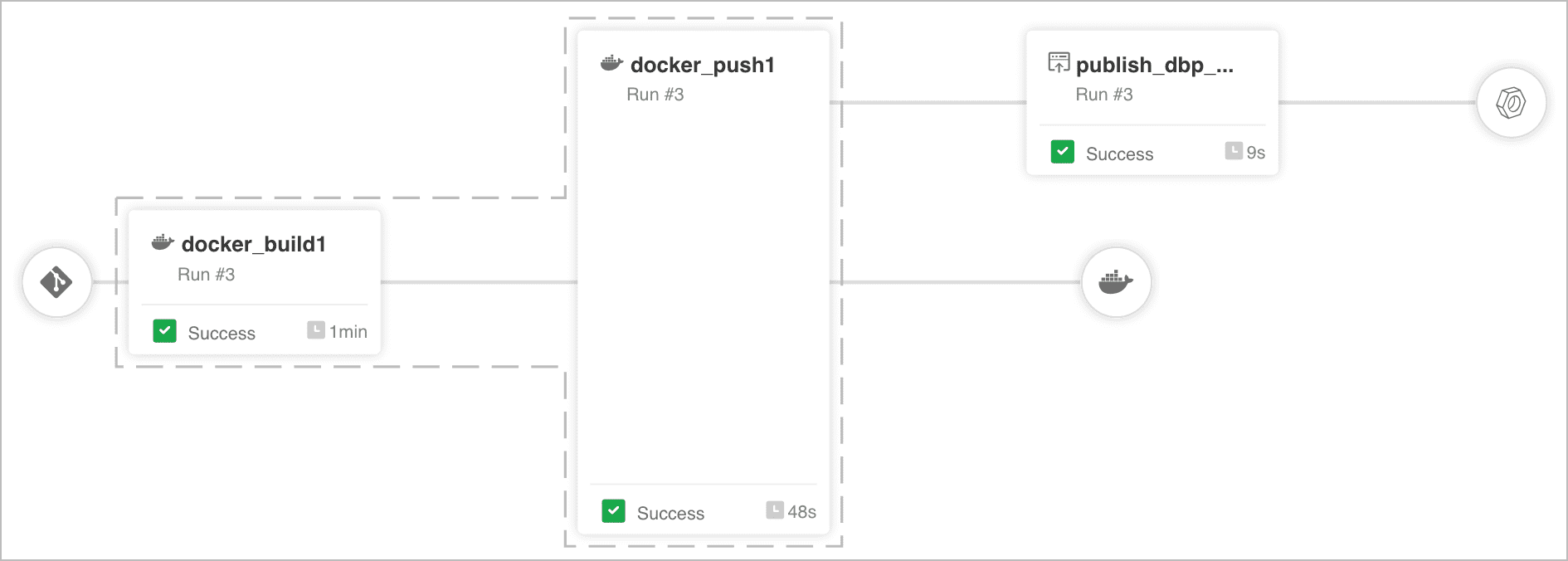1568x561 pixels.
Task: Click the Success status of docker_push1
Action: [x=670, y=514]
